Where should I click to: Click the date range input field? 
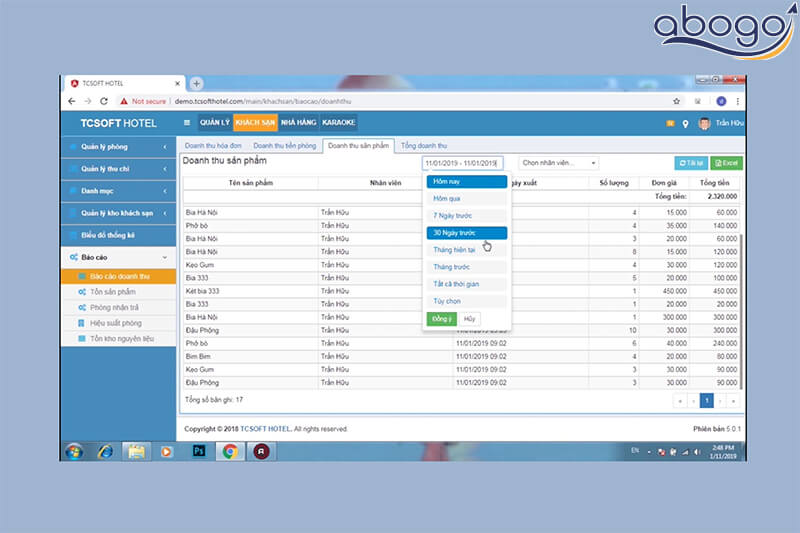462,163
